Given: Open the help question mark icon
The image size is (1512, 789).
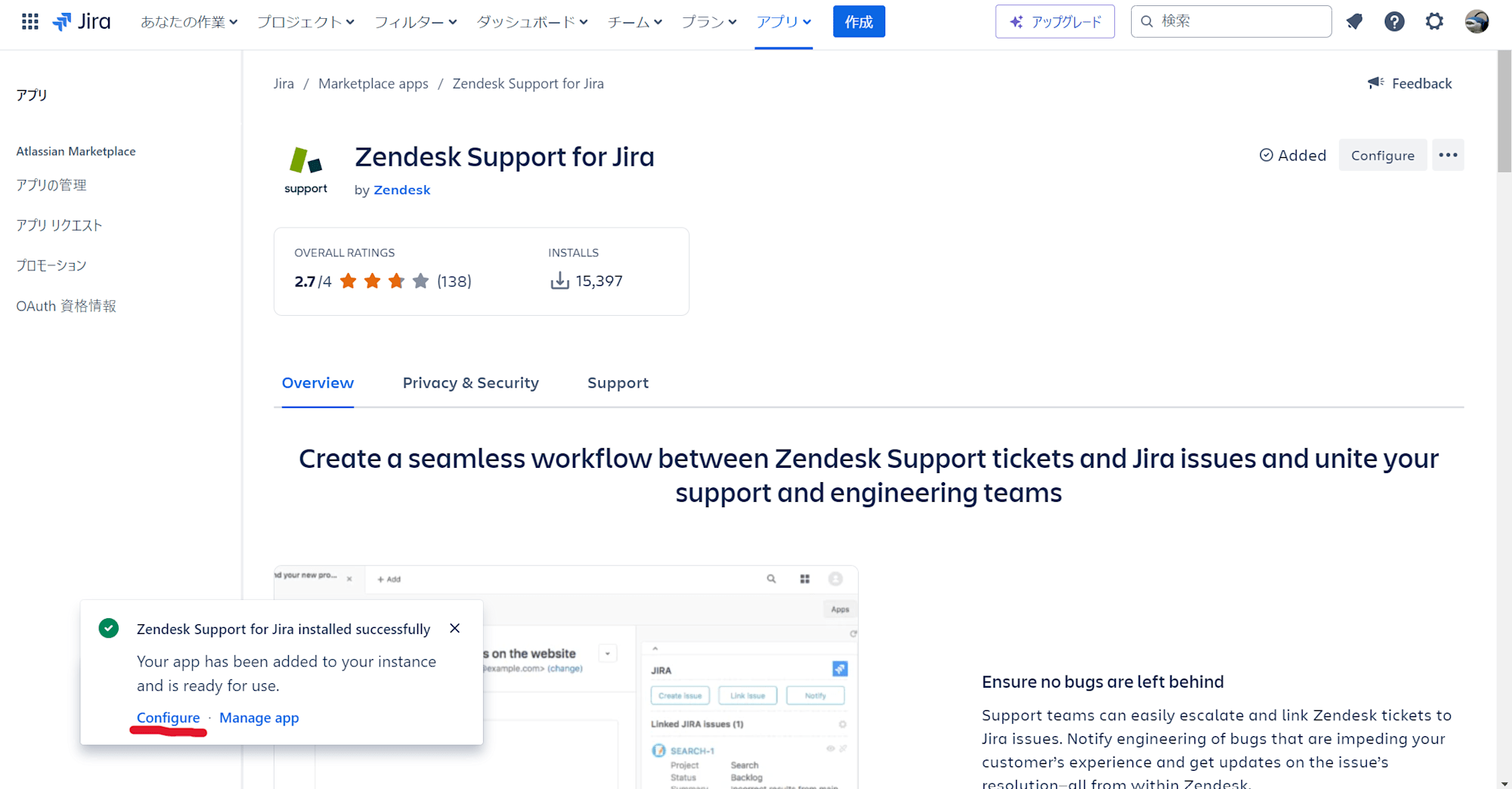Looking at the screenshot, I should click(x=1394, y=21).
